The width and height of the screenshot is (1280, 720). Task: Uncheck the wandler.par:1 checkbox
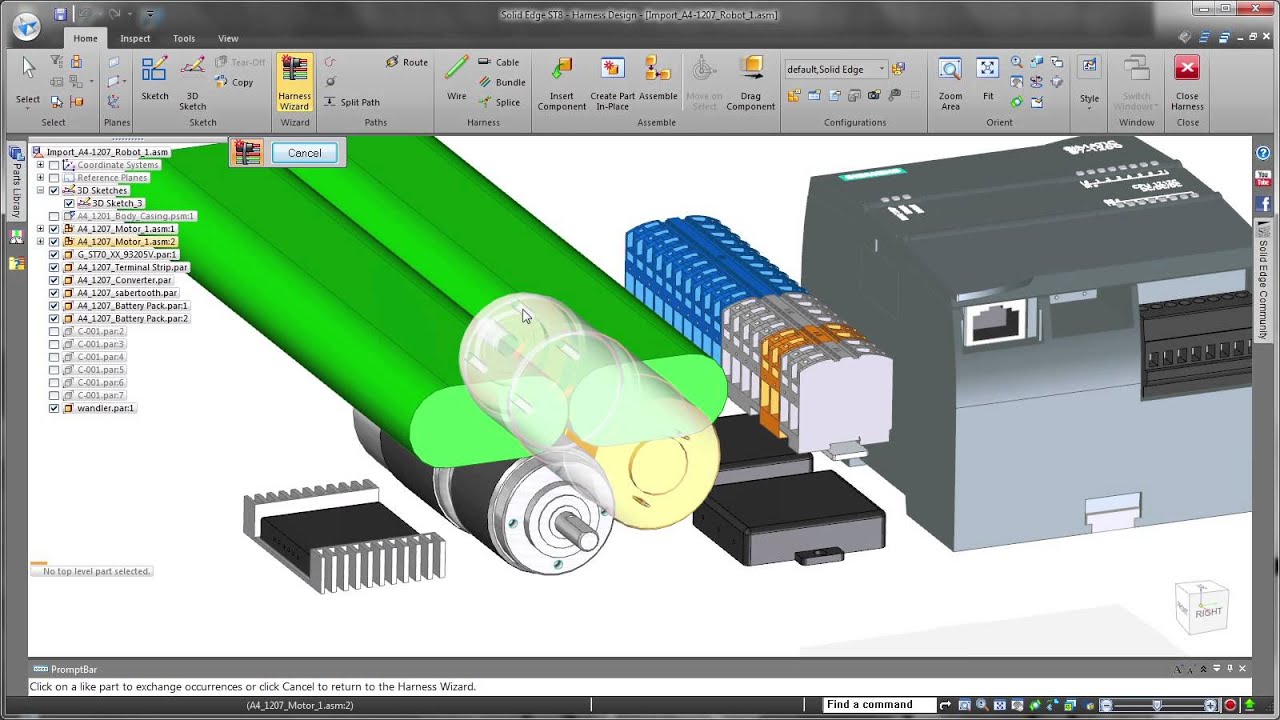(x=54, y=408)
